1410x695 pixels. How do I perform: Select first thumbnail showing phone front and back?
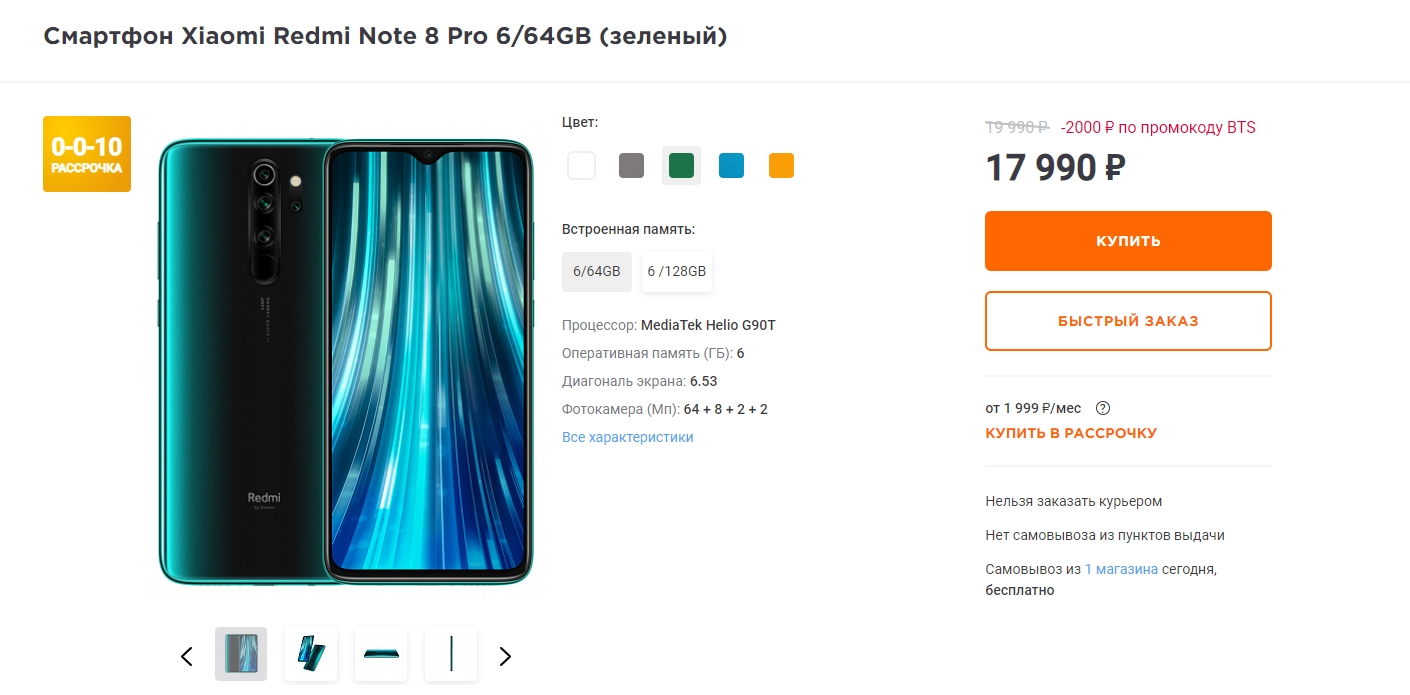[241, 654]
